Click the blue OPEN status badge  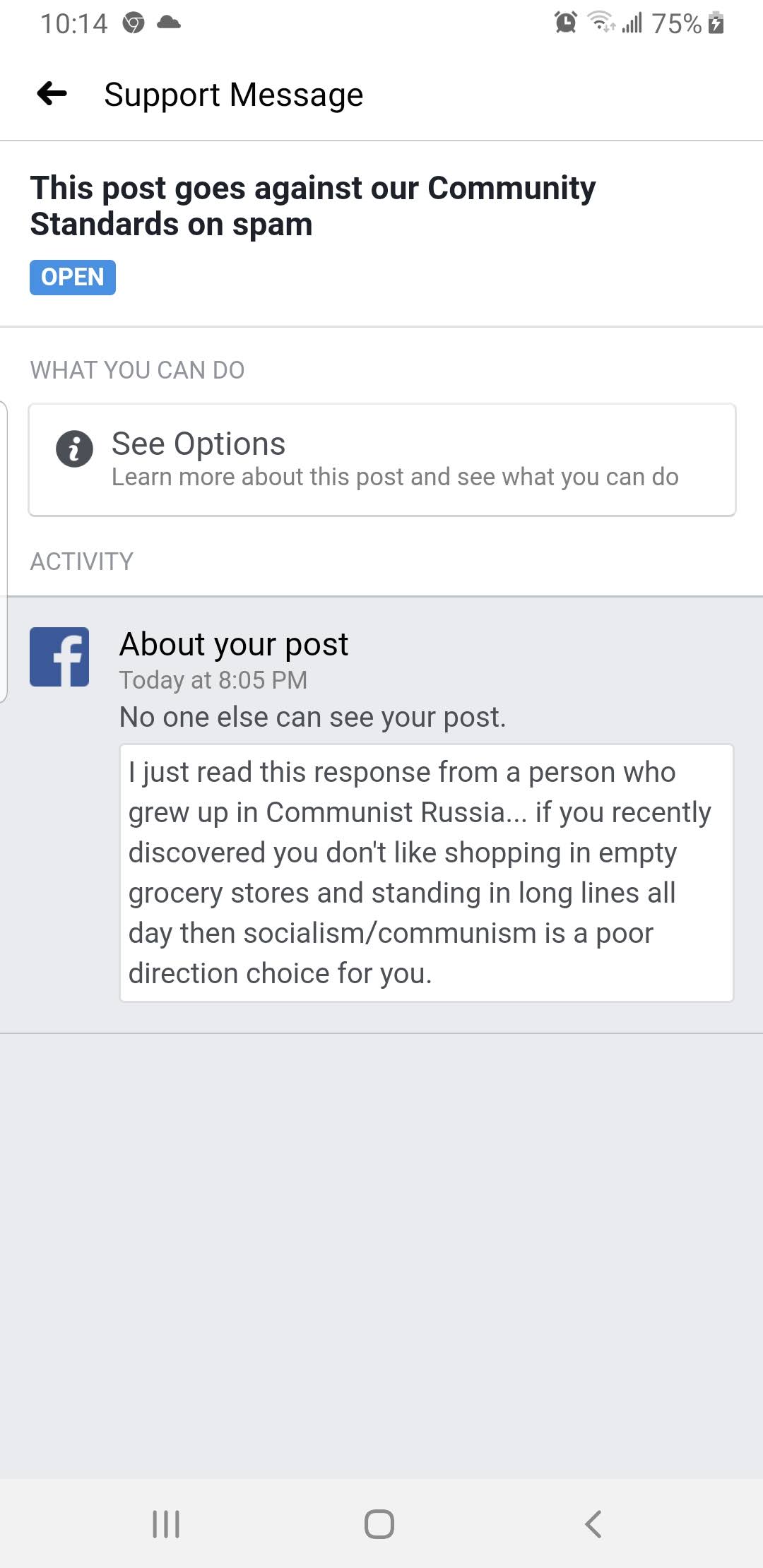coord(73,277)
